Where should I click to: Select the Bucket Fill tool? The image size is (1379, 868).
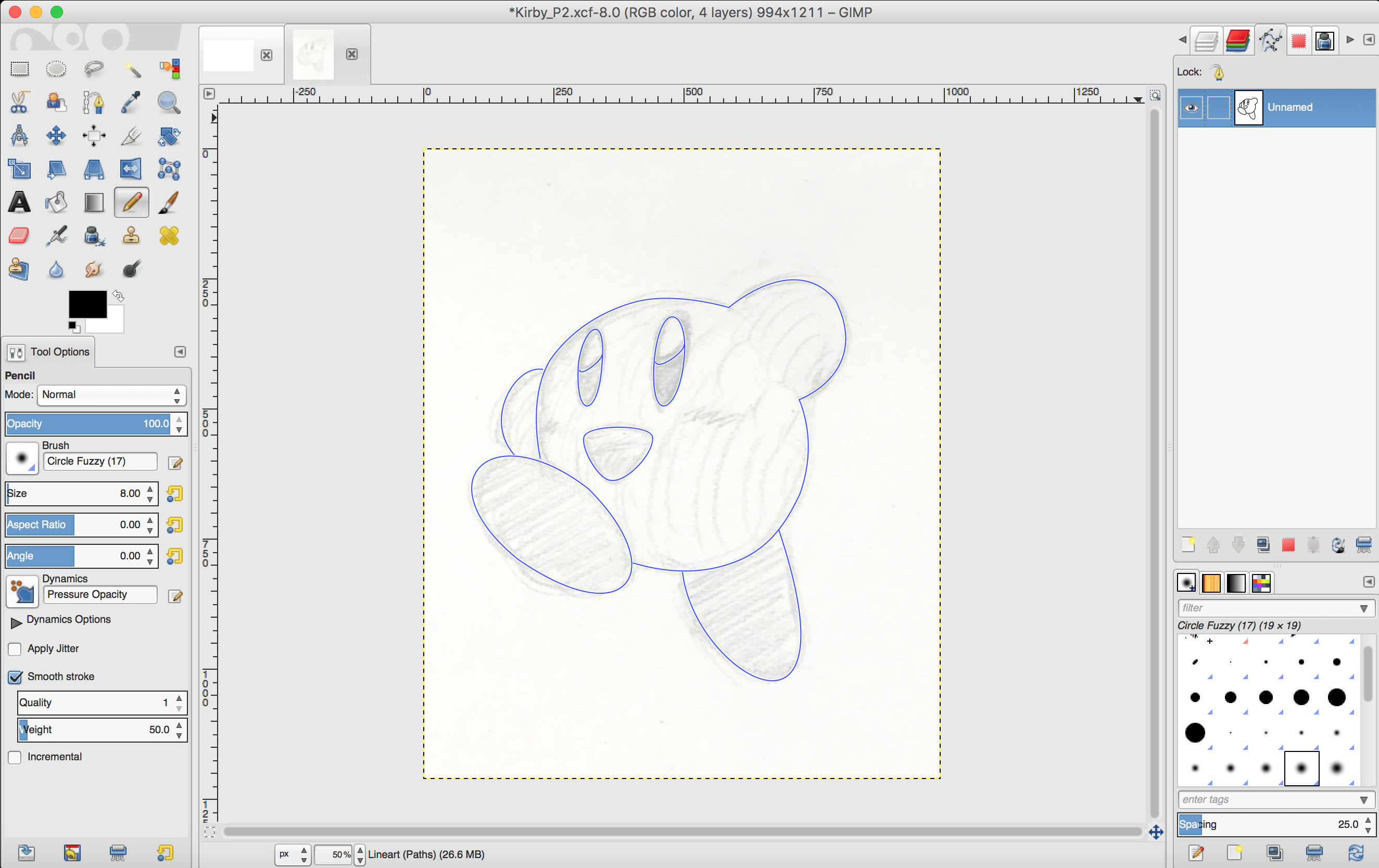56,202
